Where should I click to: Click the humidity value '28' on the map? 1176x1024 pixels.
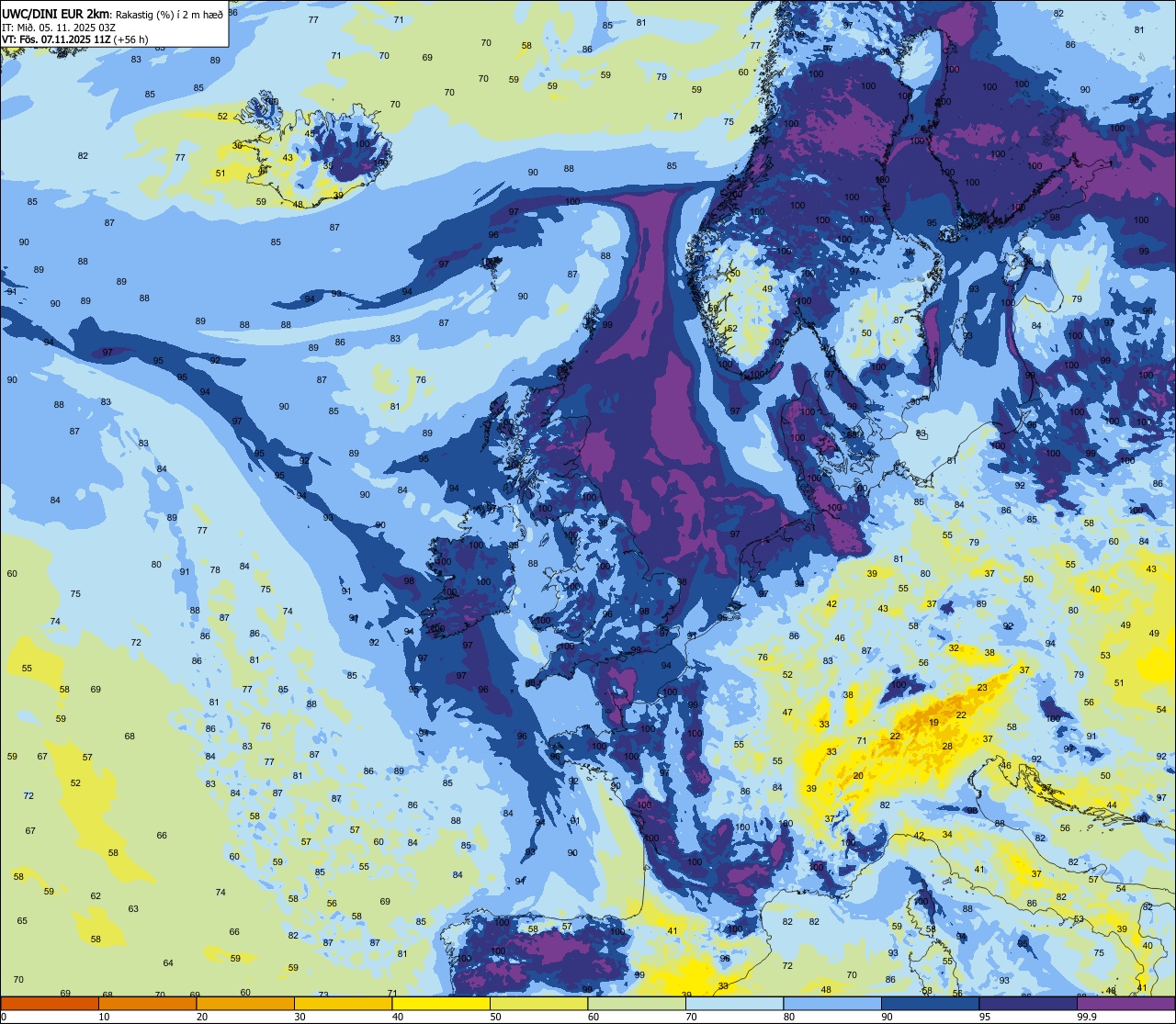click(x=947, y=746)
